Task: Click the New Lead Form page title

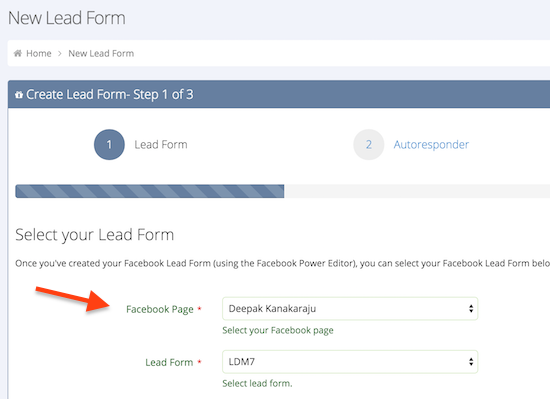Action: (x=67, y=18)
